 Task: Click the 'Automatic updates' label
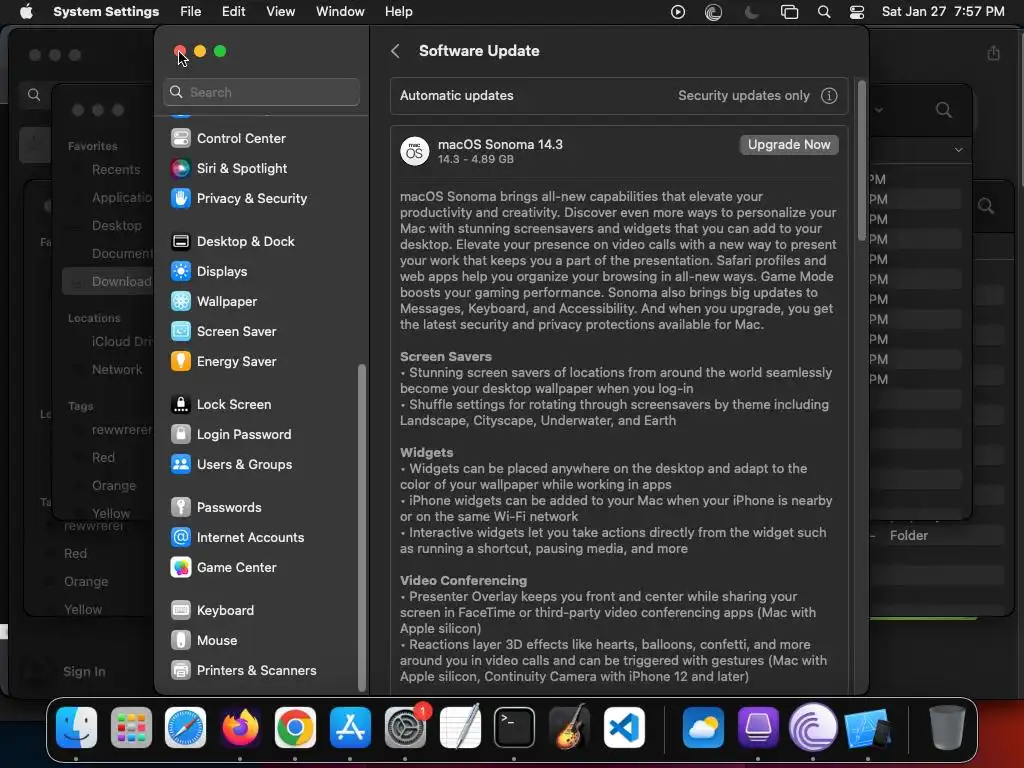[x=456, y=96]
